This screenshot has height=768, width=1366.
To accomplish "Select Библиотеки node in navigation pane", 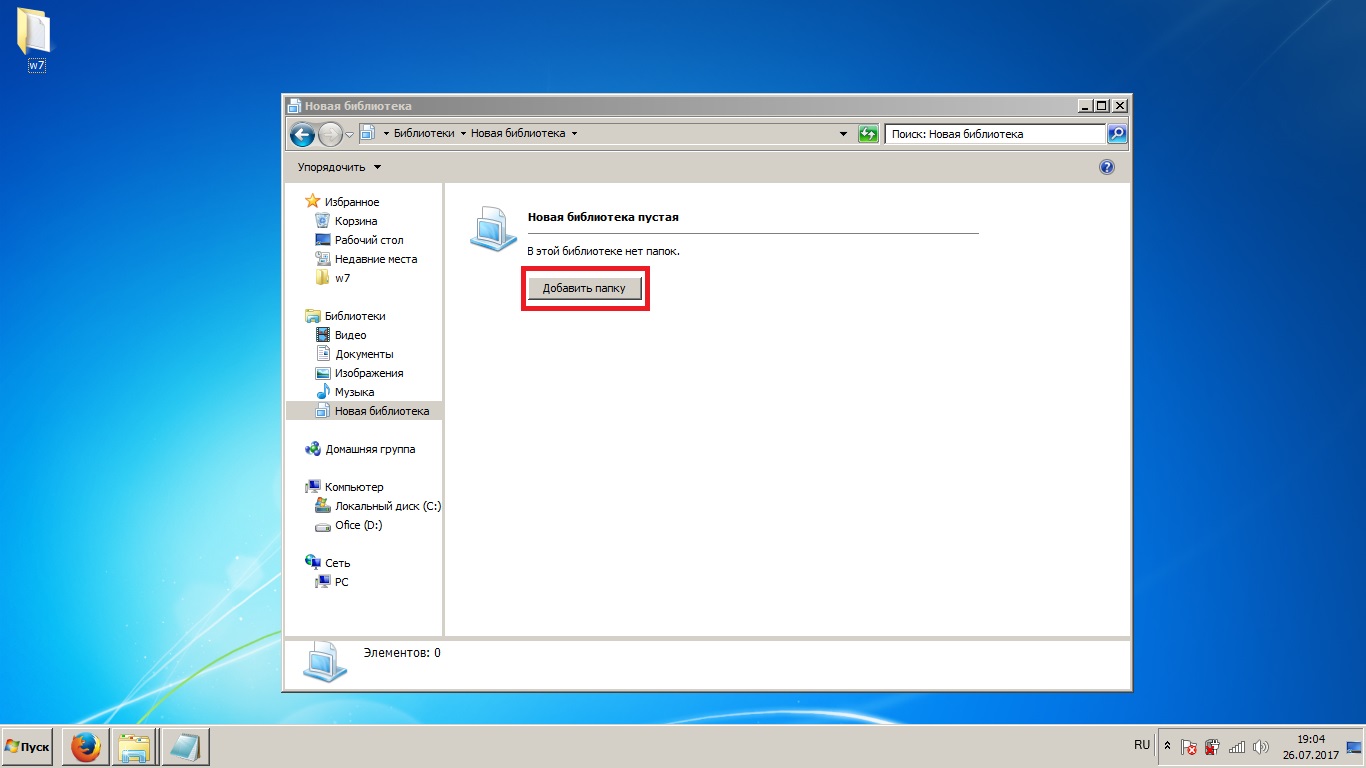I will pyautogui.click(x=355, y=316).
